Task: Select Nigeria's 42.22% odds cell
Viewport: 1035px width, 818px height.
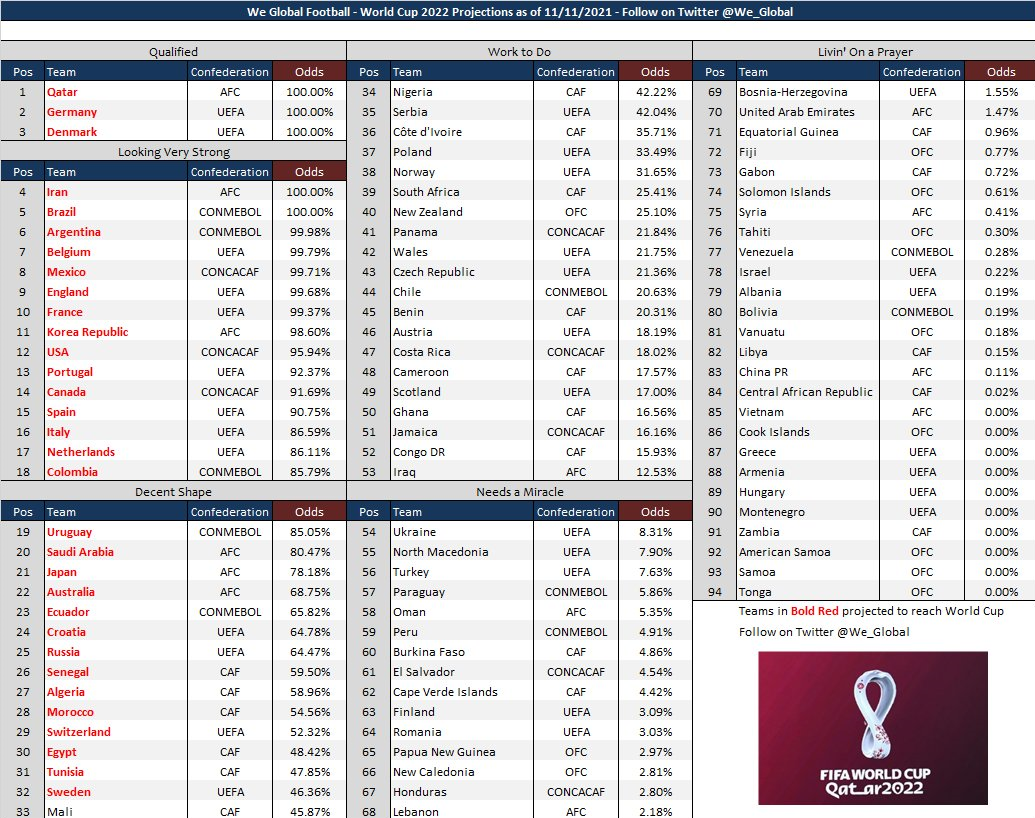Action: pyautogui.click(x=656, y=92)
